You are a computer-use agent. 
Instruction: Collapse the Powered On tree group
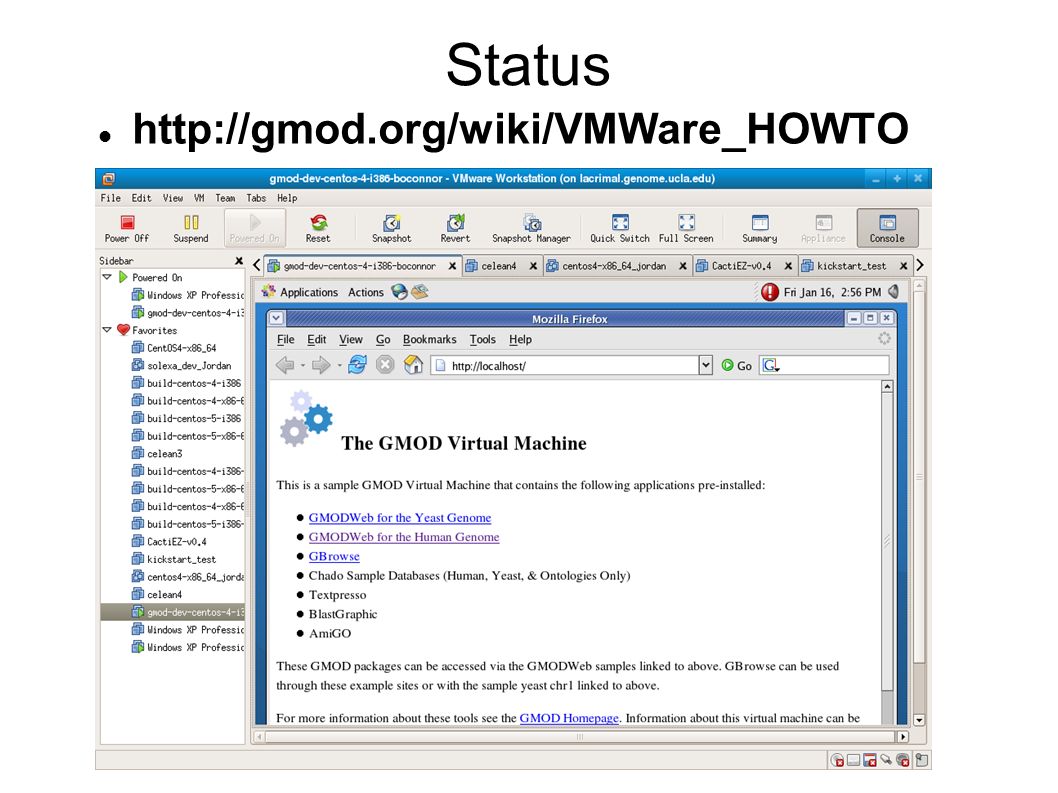(x=107, y=277)
